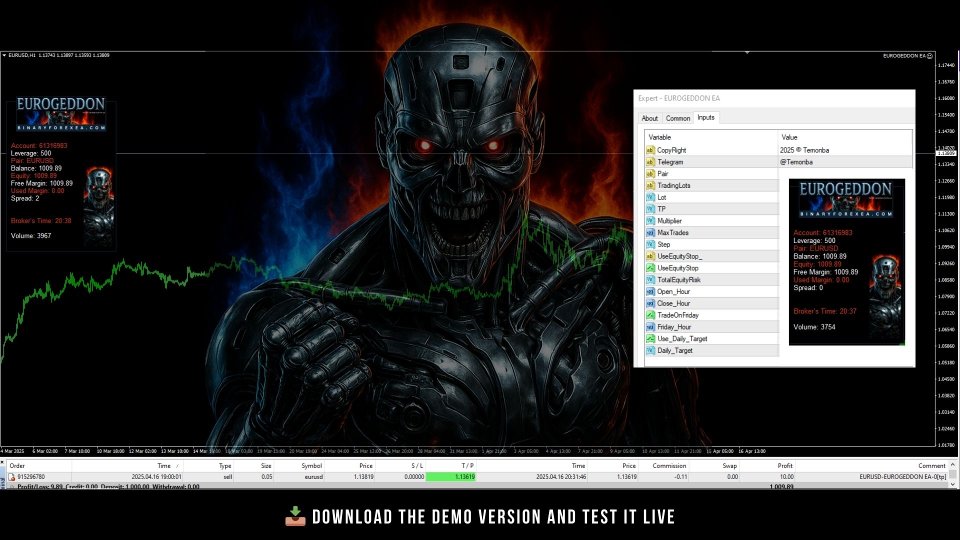Screen dimensions: 960x540
Task: Click the sell order icon for 915296780
Action: tap(12, 476)
